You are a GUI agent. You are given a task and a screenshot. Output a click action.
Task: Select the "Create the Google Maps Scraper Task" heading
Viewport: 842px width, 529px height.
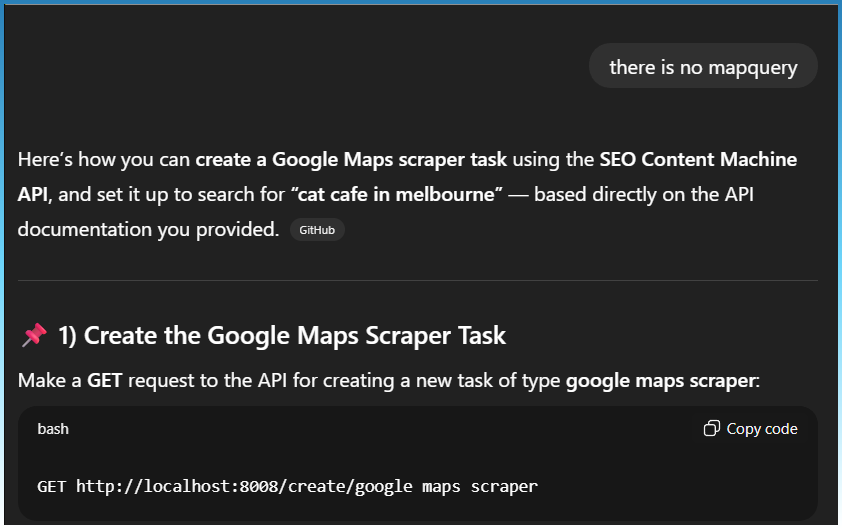click(x=295, y=336)
